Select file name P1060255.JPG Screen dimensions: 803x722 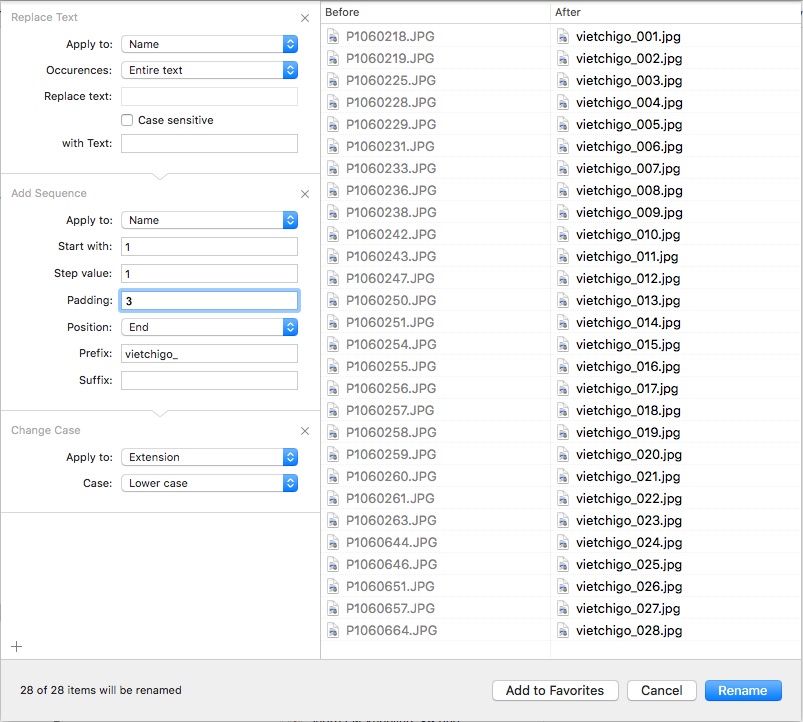(391, 367)
